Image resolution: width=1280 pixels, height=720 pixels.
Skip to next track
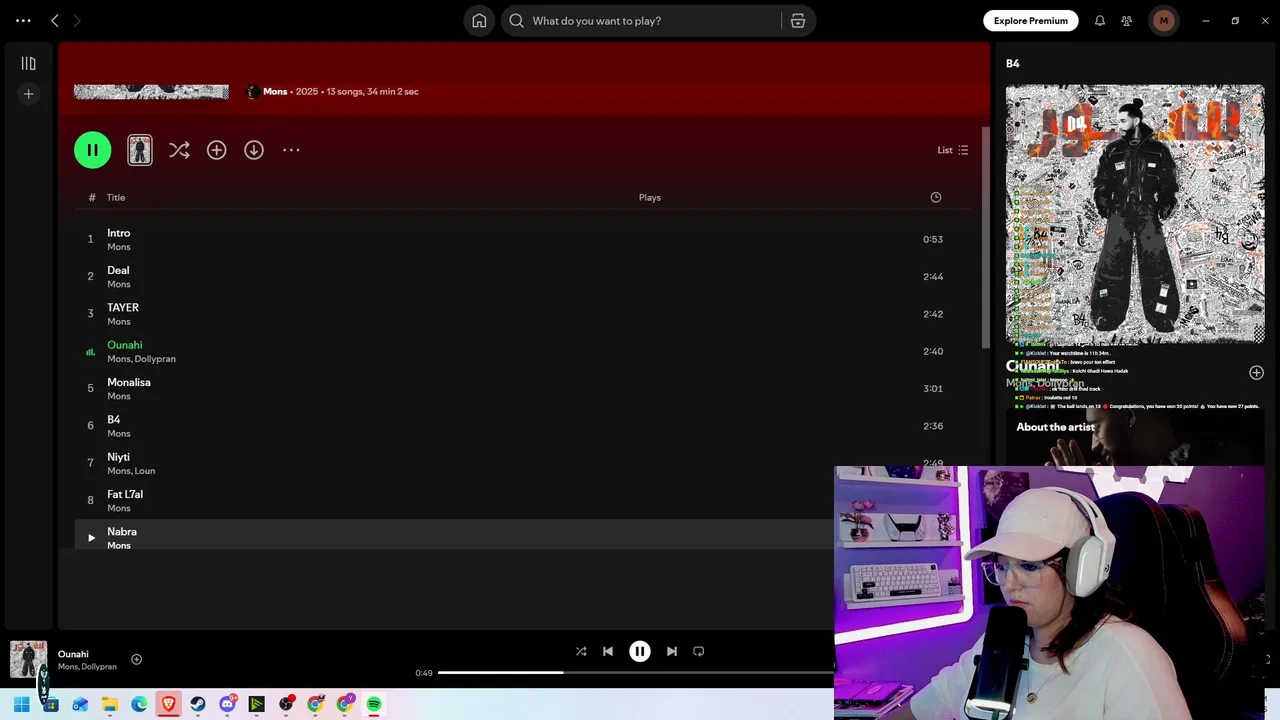pyautogui.click(x=672, y=651)
